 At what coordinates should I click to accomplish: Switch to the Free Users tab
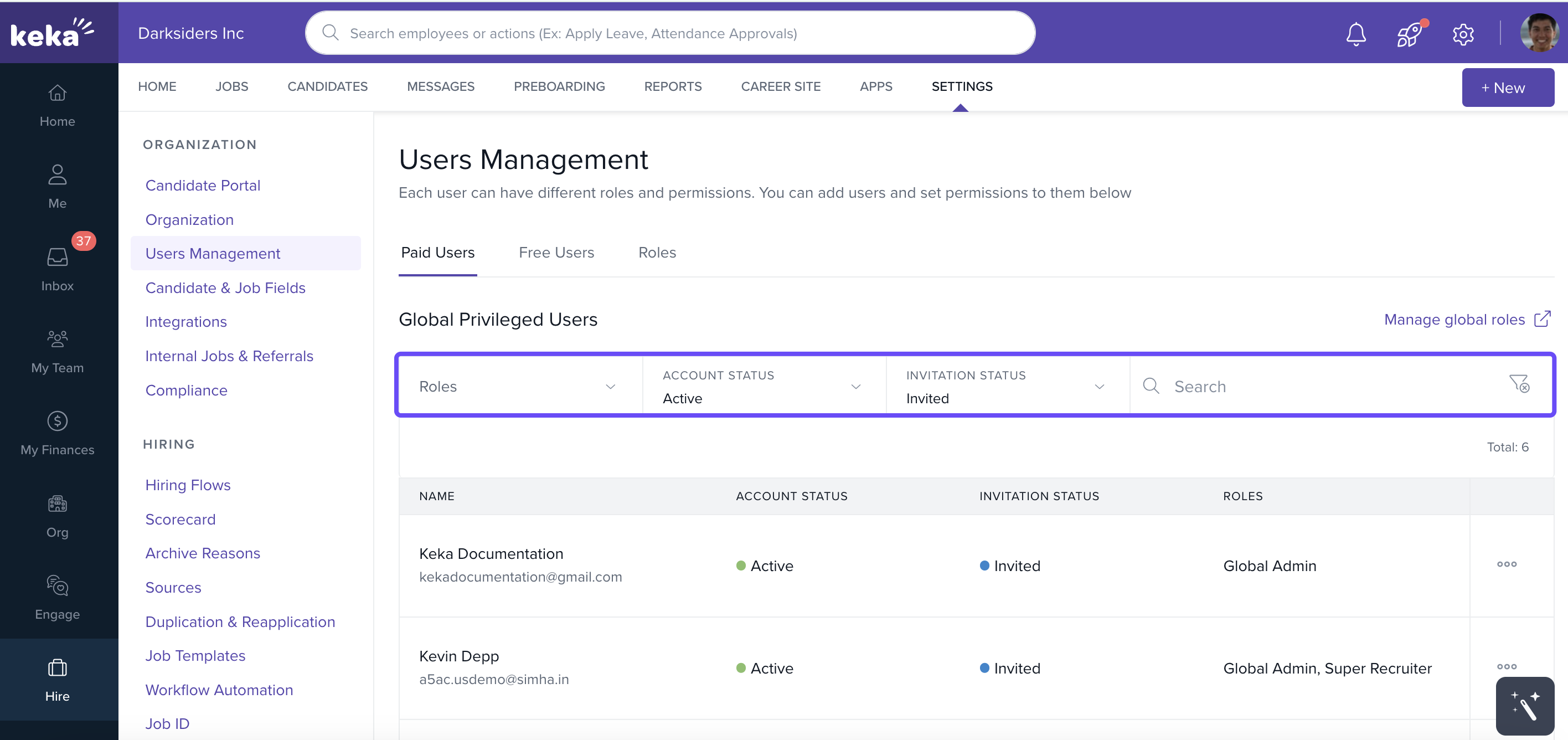556,252
